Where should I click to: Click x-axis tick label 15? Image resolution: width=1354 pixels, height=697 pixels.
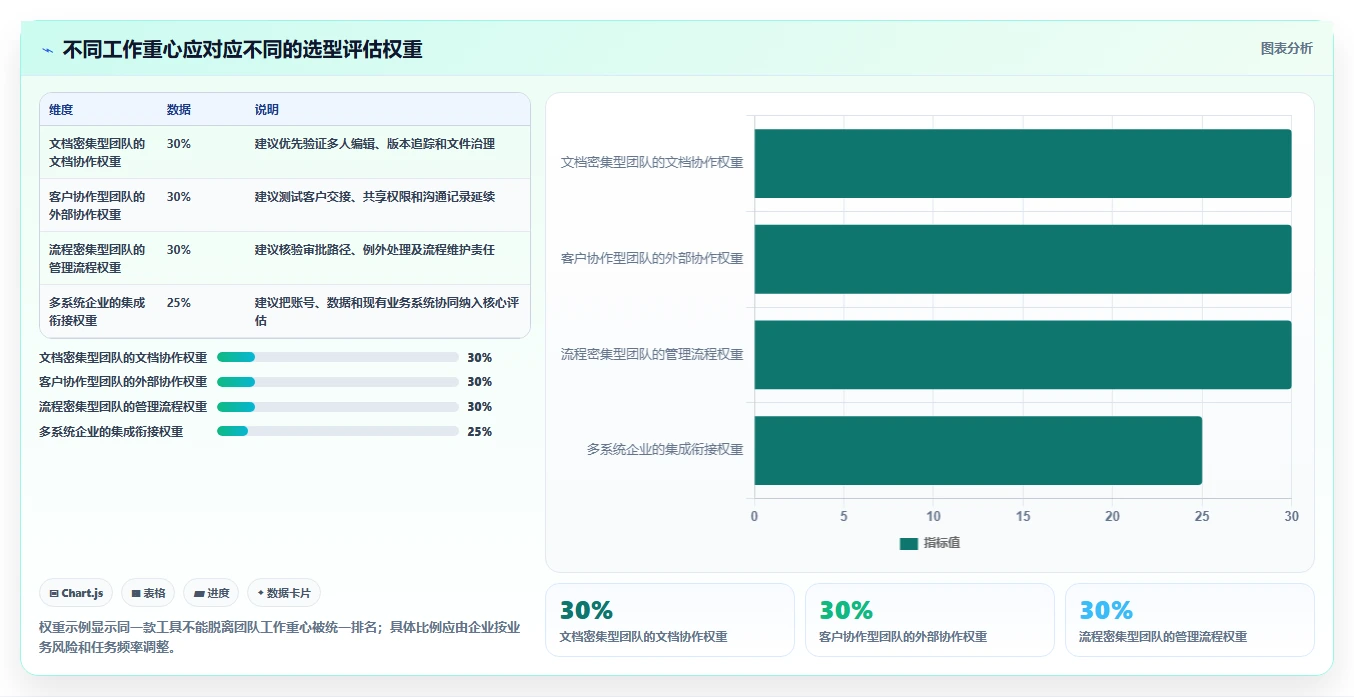[x=1022, y=516]
